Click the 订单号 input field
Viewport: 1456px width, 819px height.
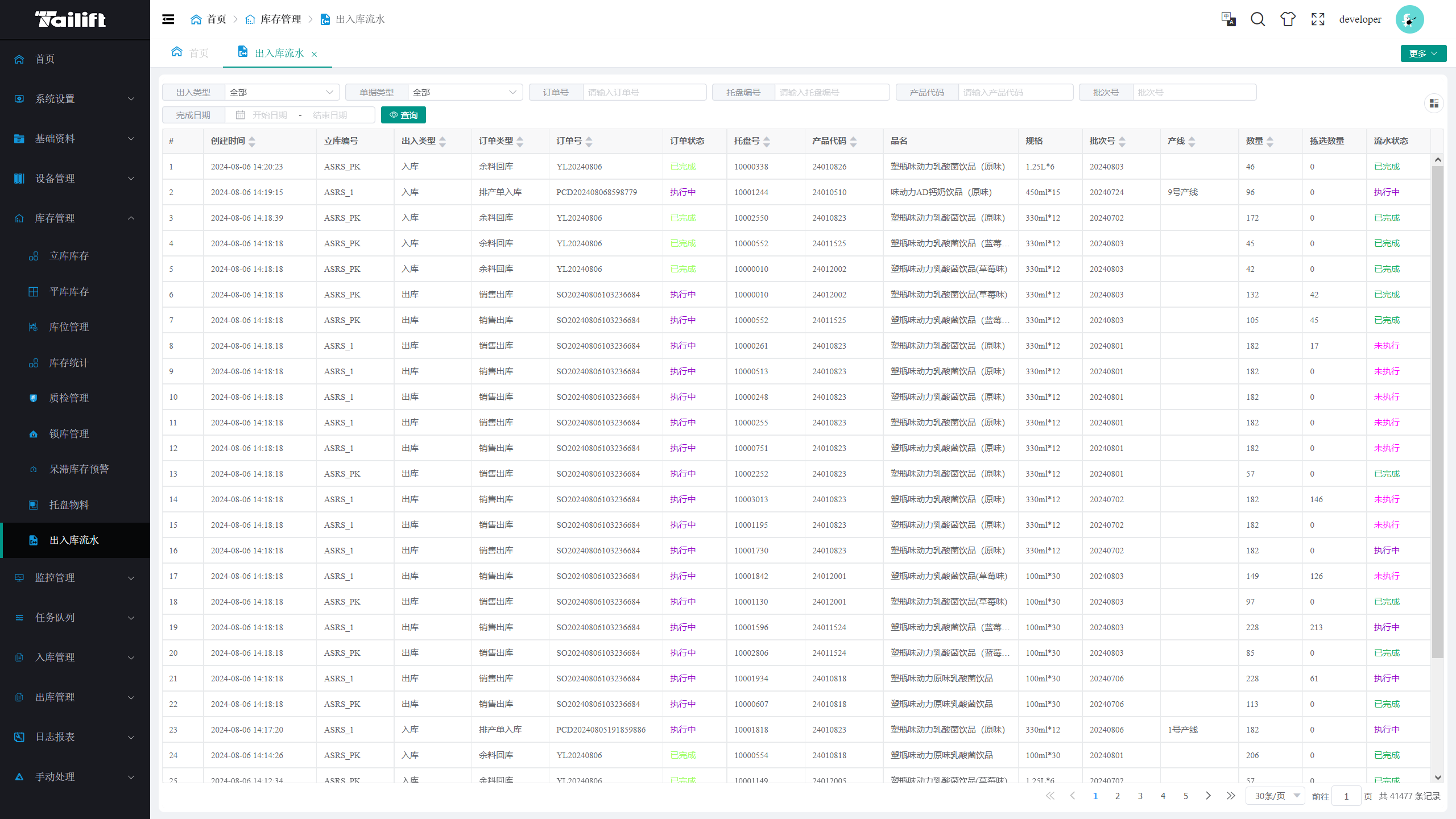[644, 92]
